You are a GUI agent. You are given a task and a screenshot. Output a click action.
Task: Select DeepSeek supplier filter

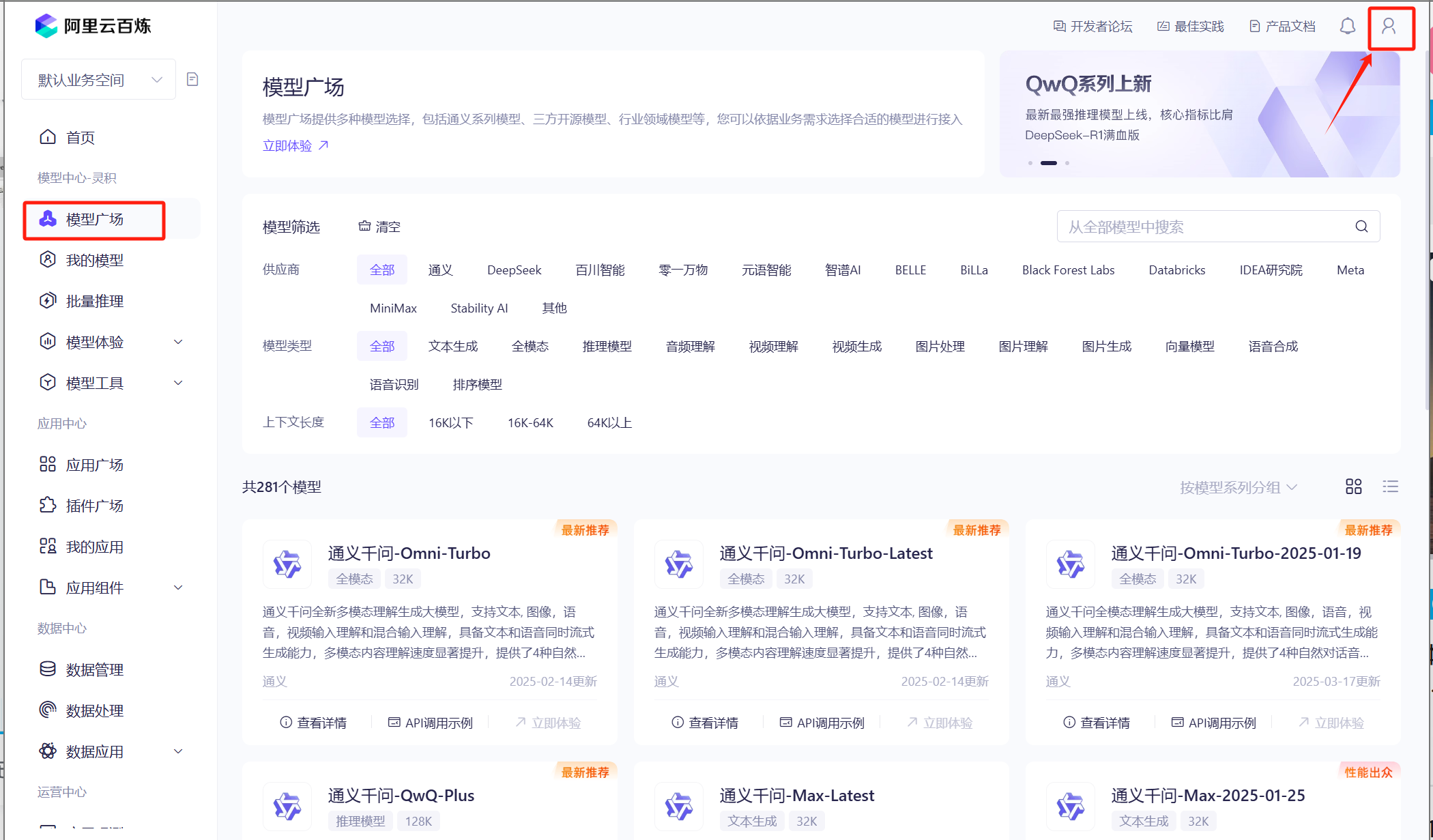pyautogui.click(x=514, y=270)
